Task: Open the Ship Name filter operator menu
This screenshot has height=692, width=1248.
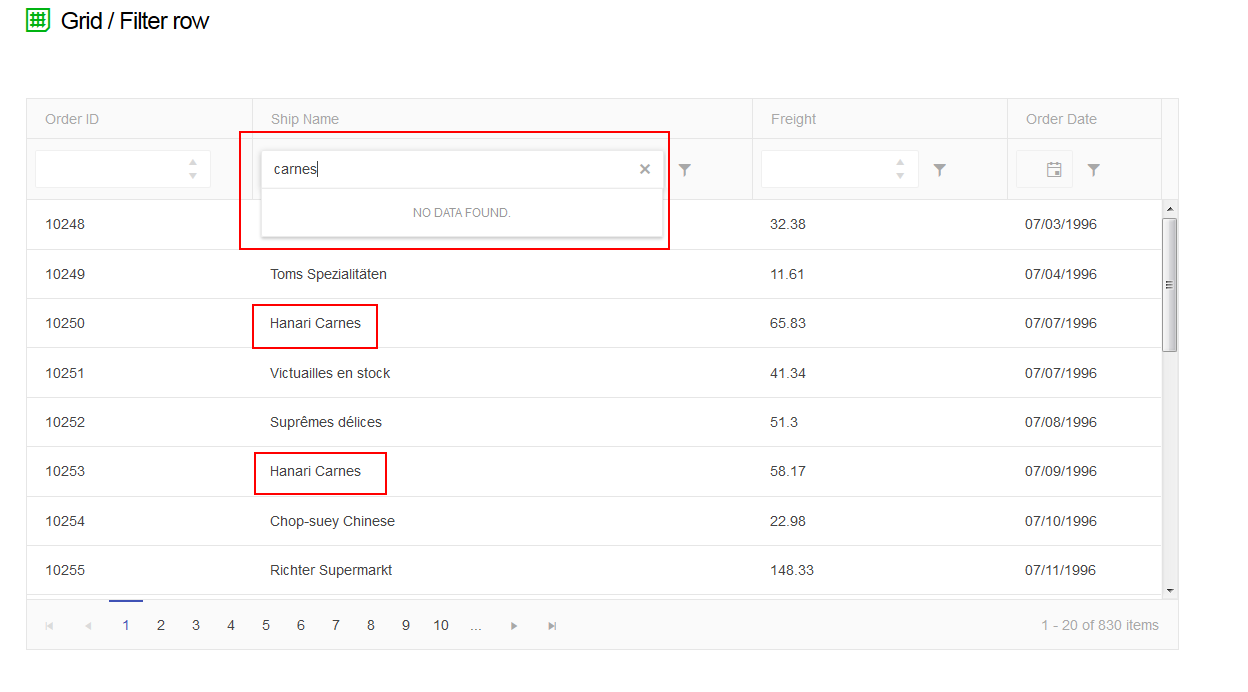Action: click(684, 170)
